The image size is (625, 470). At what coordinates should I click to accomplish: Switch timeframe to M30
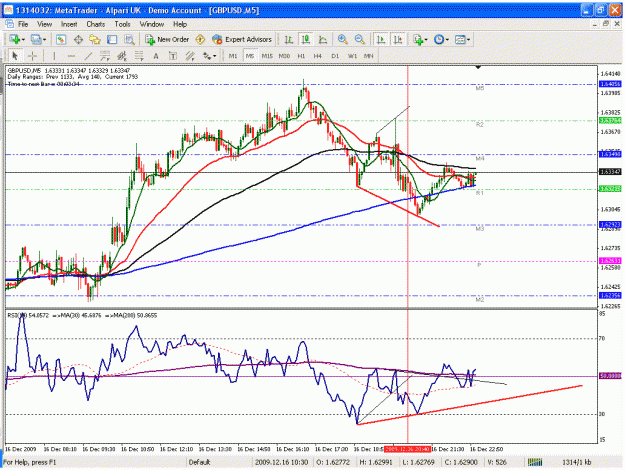click(x=284, y=56)
